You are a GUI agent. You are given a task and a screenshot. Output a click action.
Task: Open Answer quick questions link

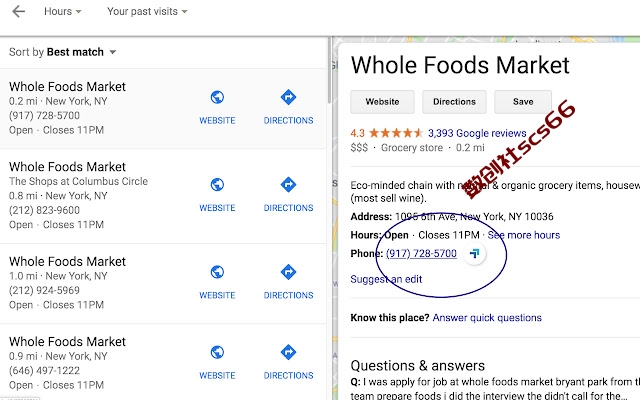(x=487, y=318)
